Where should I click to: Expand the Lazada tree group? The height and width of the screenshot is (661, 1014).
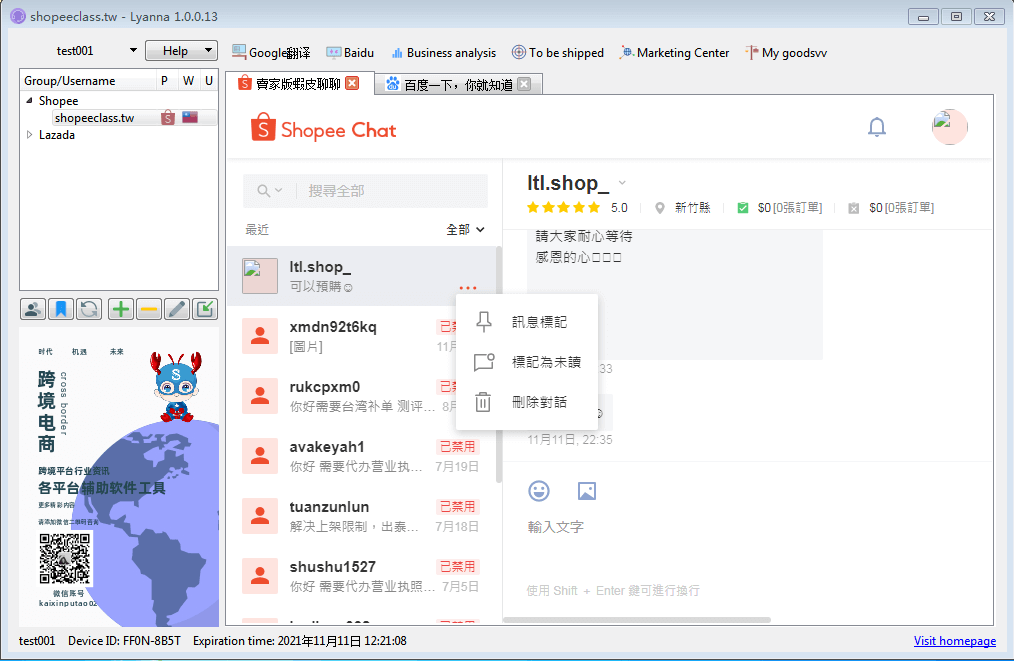[x=29, y=135]
